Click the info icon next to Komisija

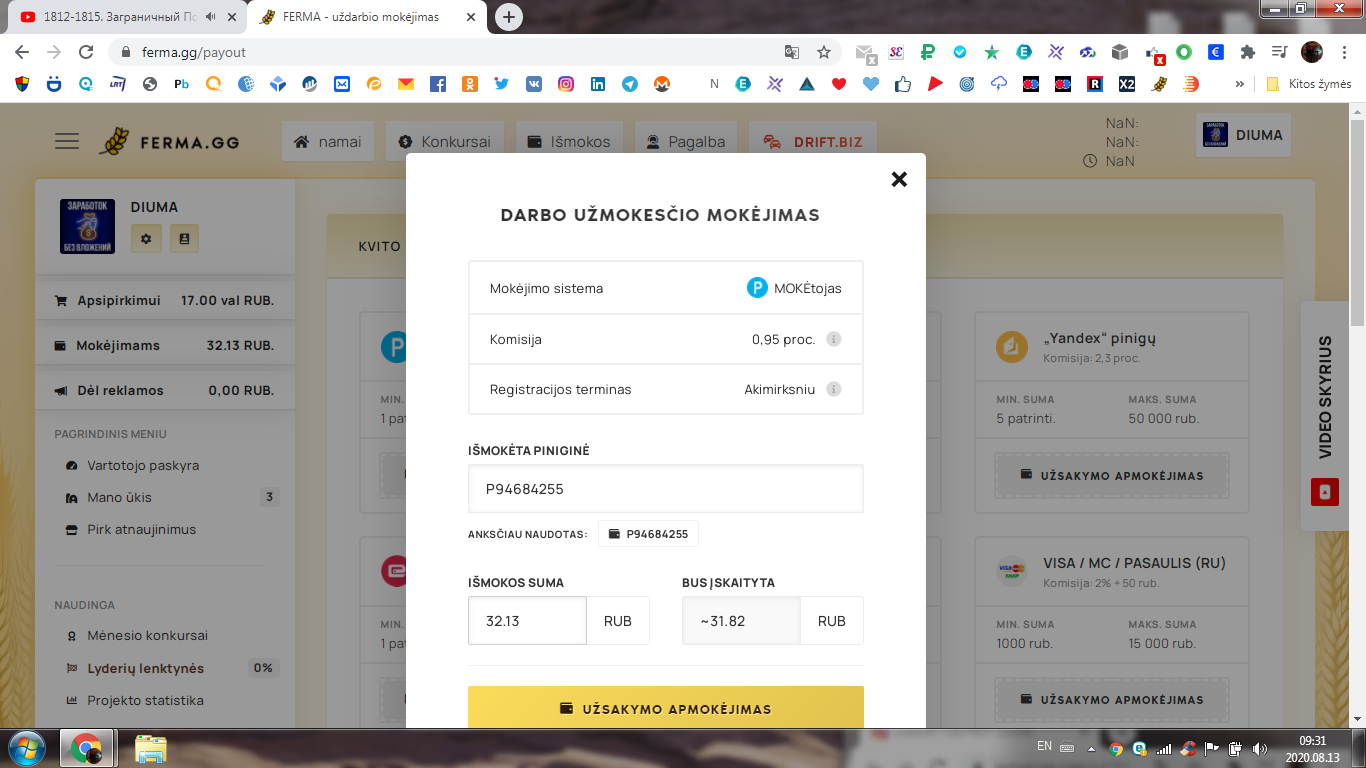click(834, 339)
